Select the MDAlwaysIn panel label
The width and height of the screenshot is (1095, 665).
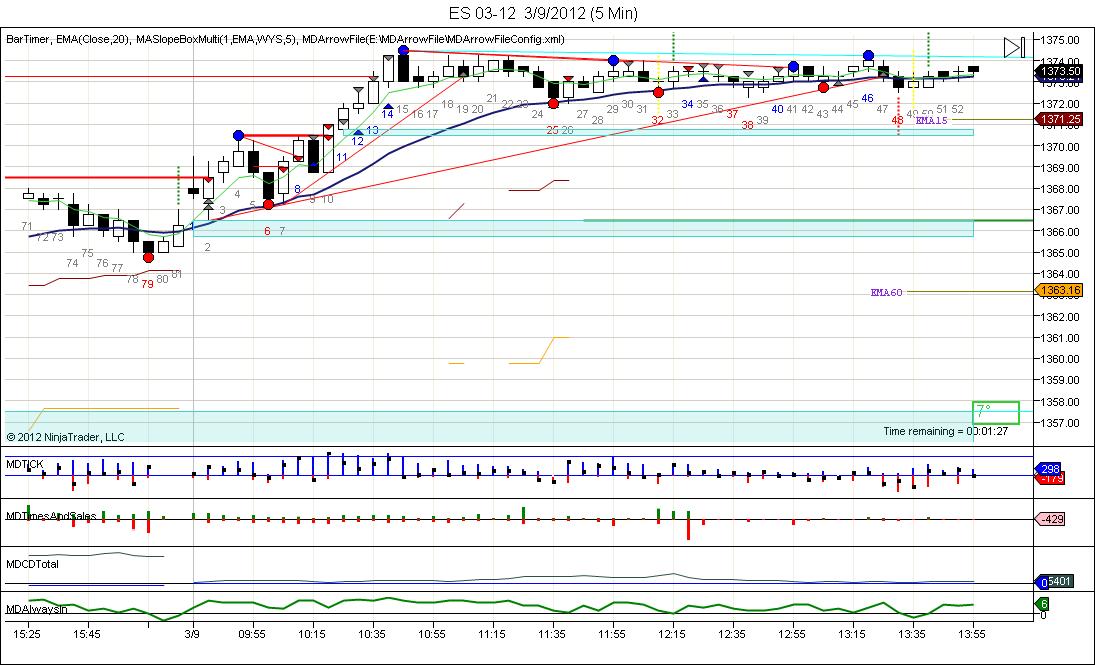click(x=37, y=609)
